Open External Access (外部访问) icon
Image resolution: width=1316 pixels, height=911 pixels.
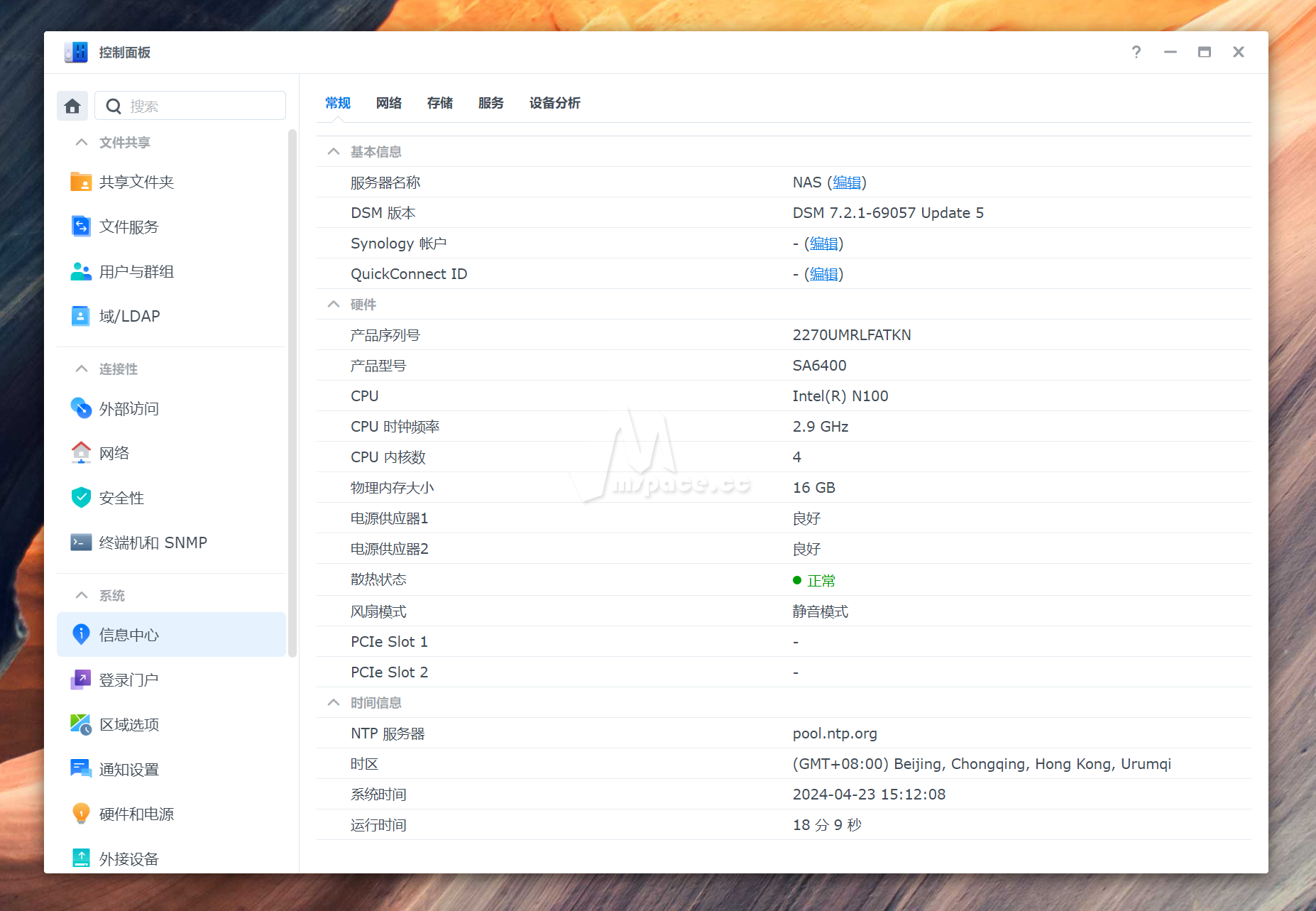tap(81, 408)
